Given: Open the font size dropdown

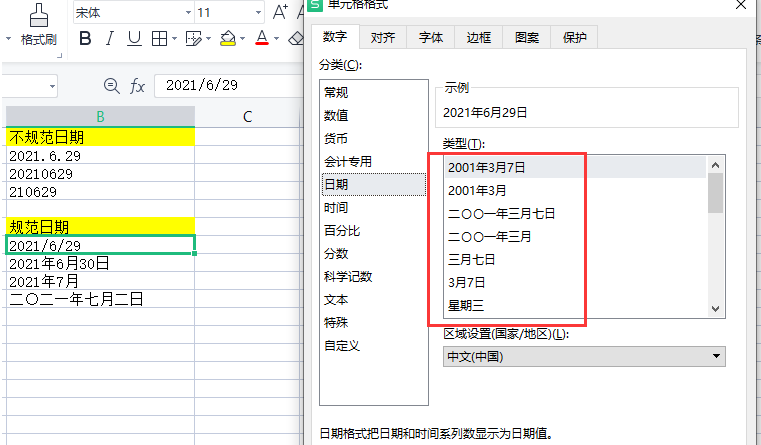Looking at the screenshot, I should (259, 13).
